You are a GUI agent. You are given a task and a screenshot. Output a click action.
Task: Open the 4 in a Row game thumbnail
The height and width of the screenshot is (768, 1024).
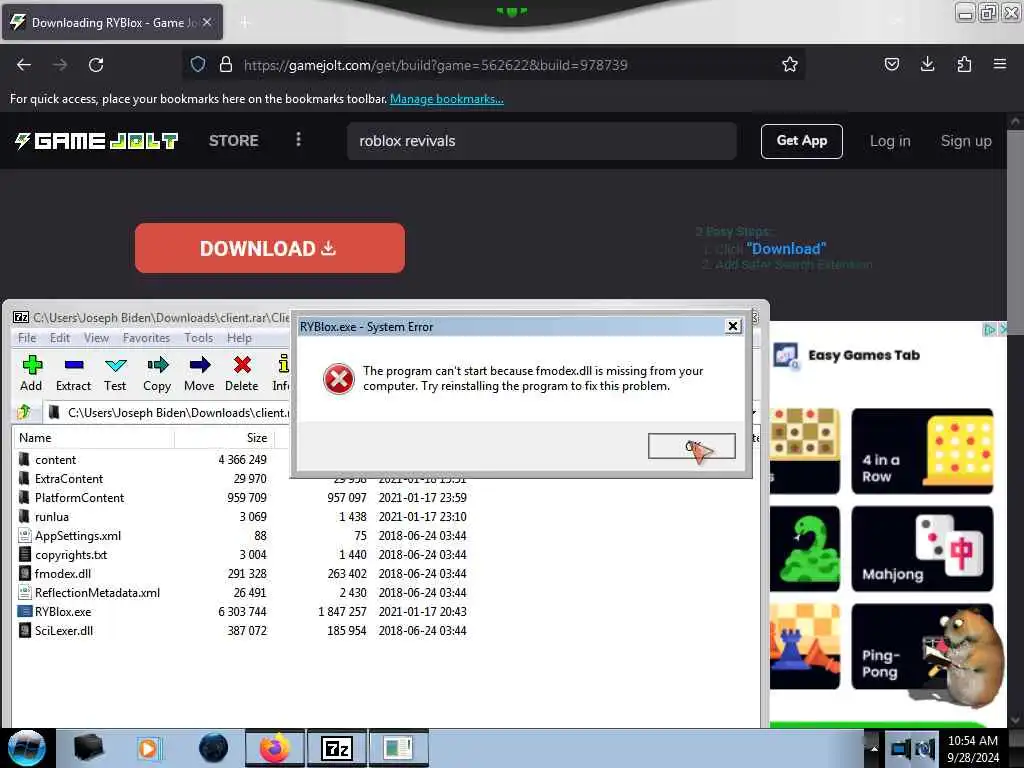click(922, 451)
